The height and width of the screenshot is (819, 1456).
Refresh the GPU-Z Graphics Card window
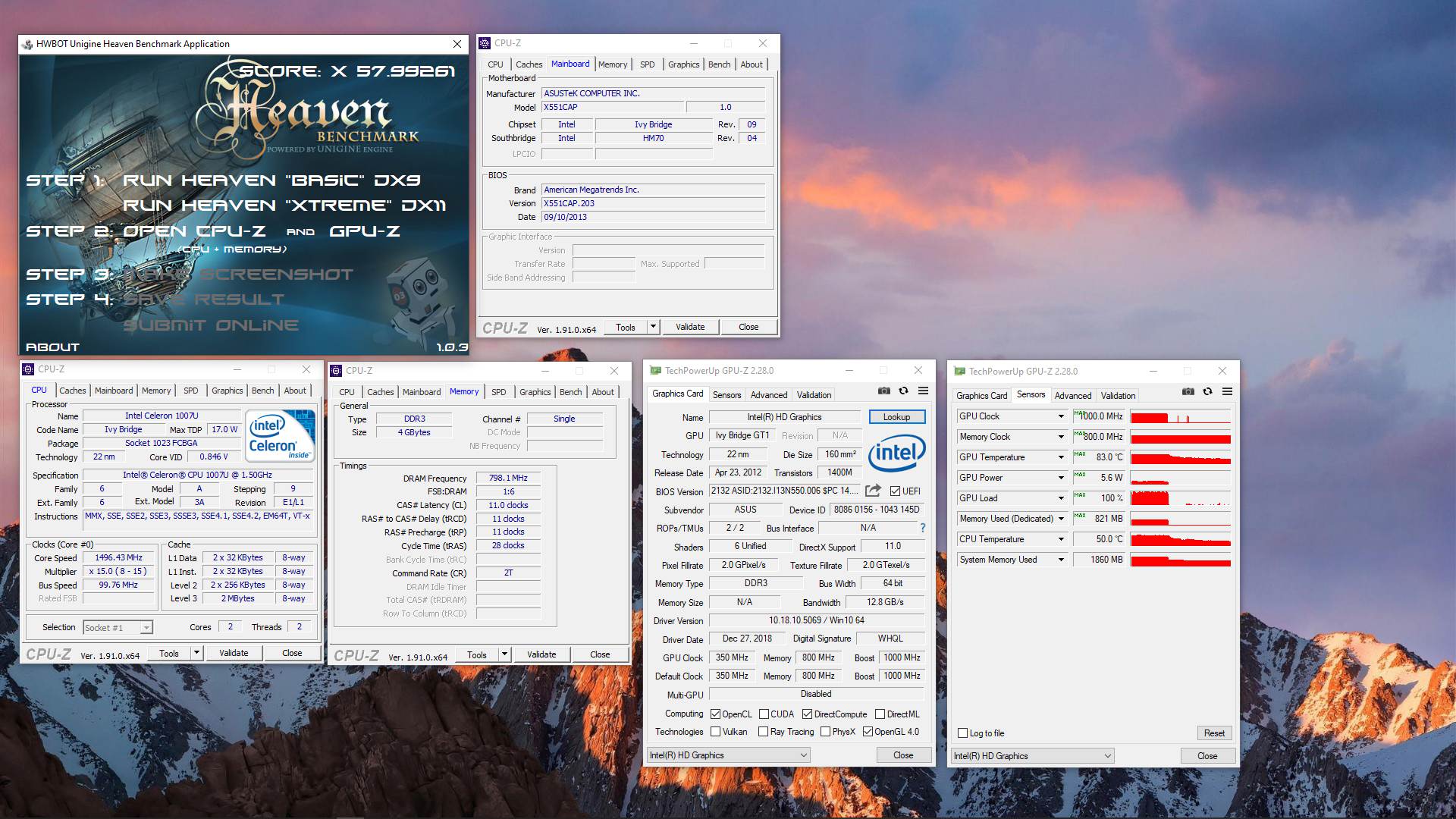click(x=903, y=391)
